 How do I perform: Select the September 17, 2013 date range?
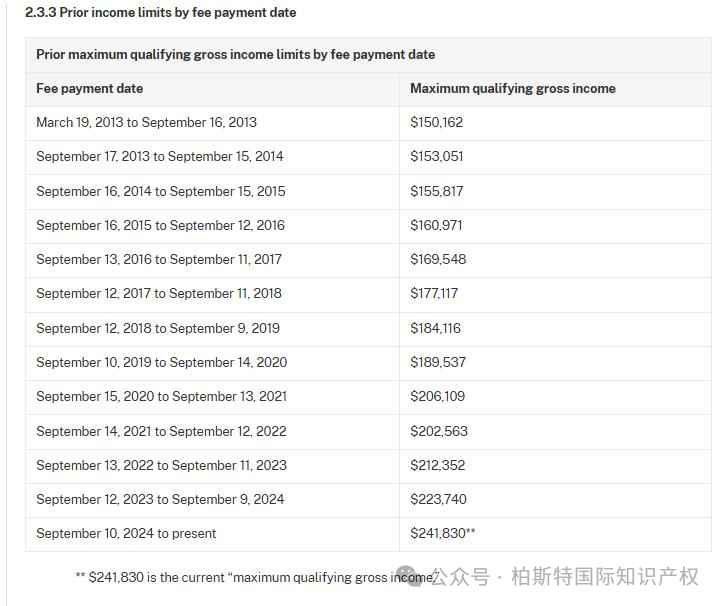159,156
